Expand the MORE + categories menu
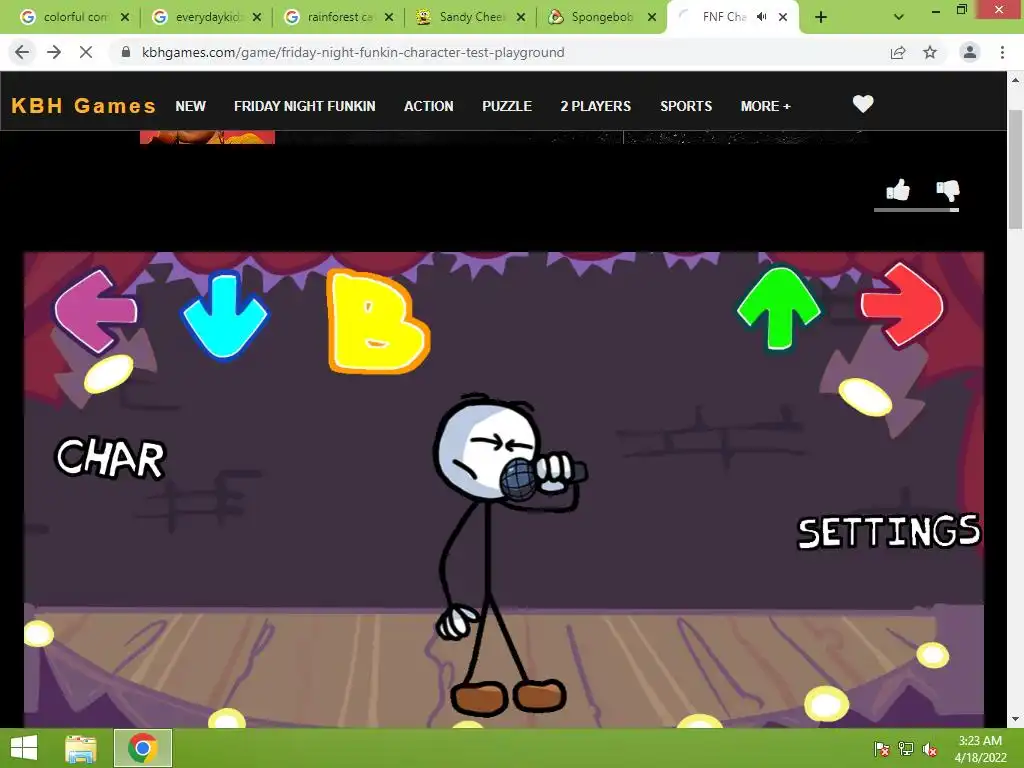 (x=765, y=106)
